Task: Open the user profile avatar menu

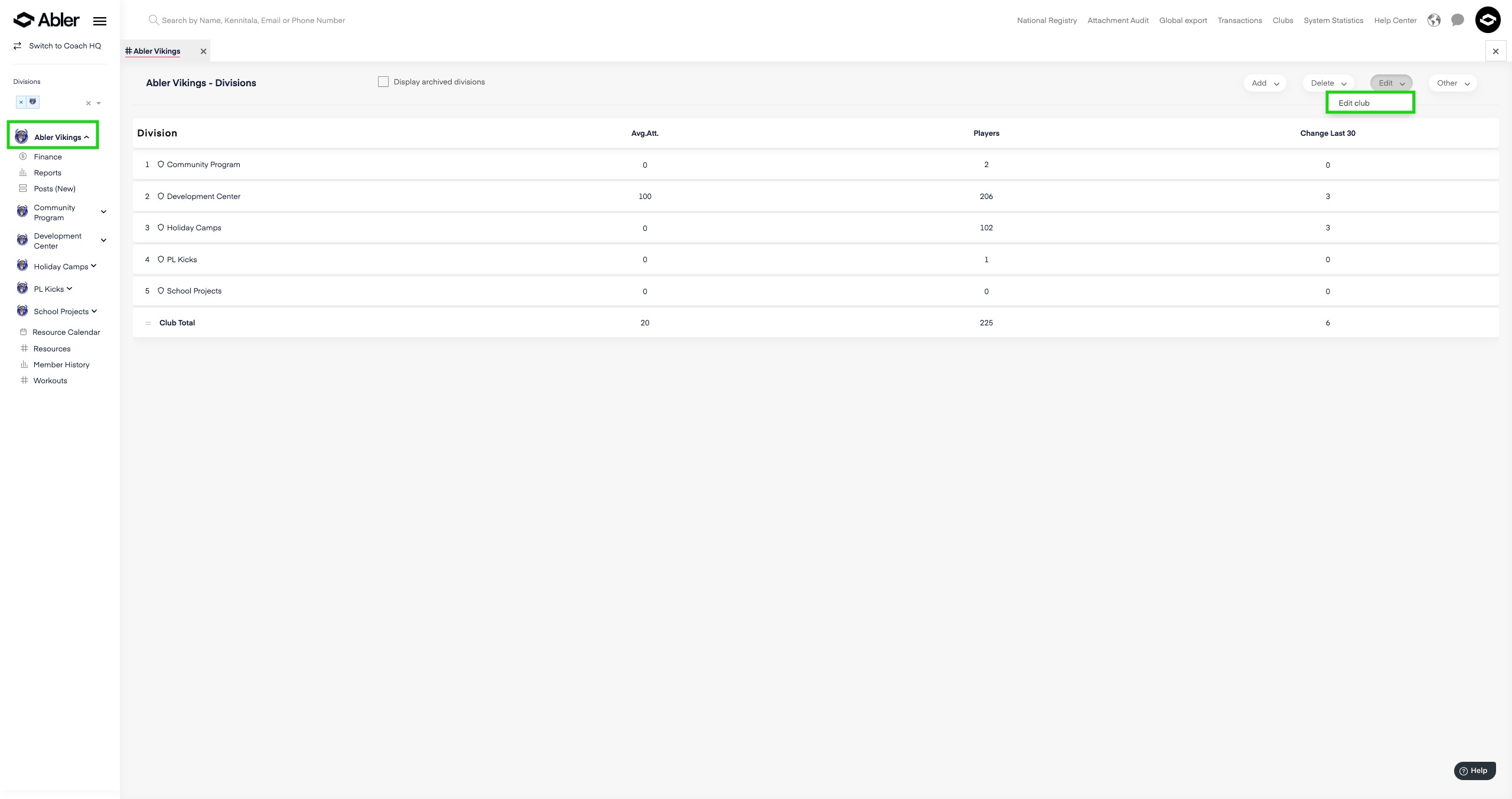Action: pos(1487,20)
